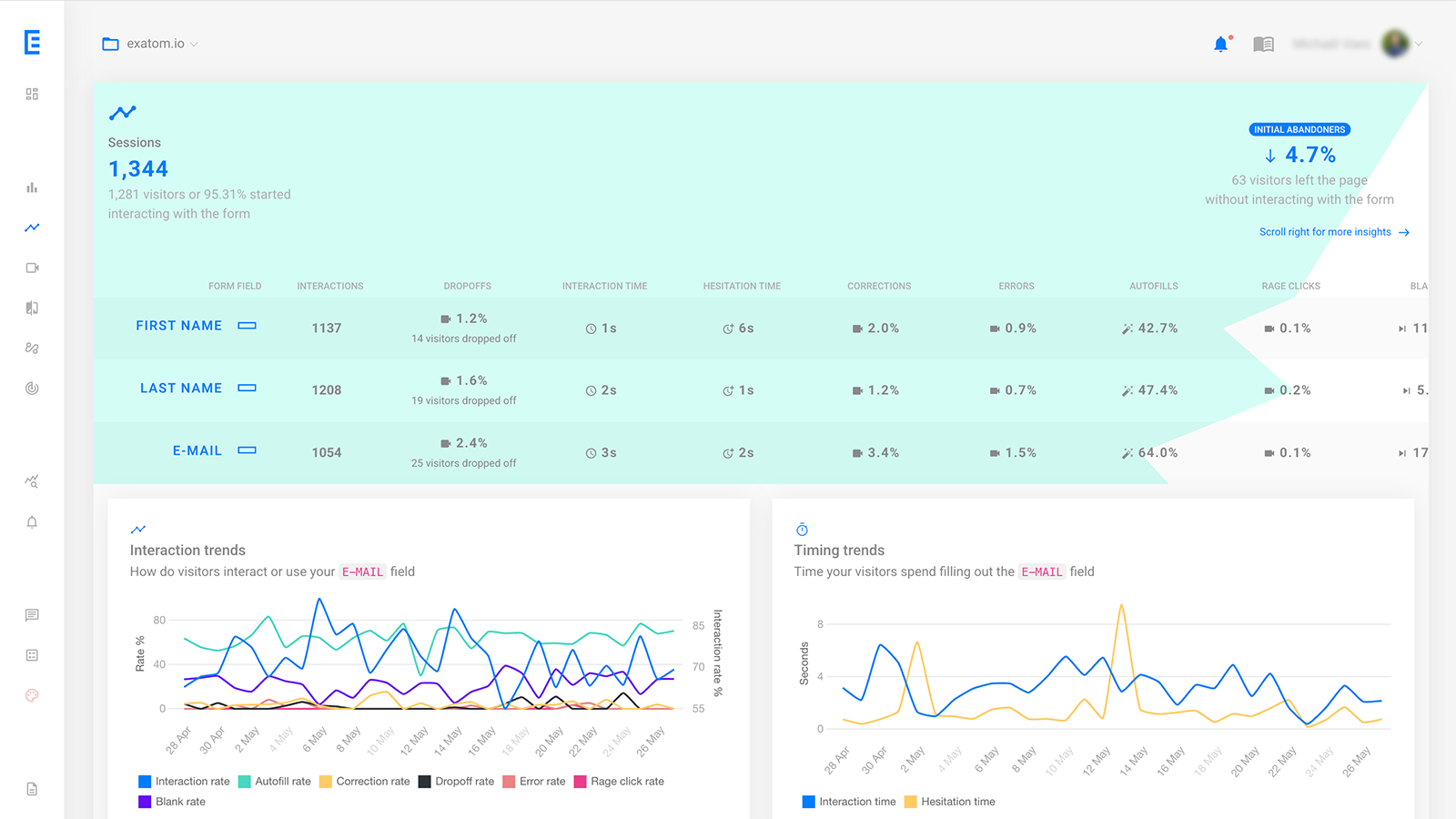
Task: Open the session recordings camera icon
Action: (x=32, y=268)
